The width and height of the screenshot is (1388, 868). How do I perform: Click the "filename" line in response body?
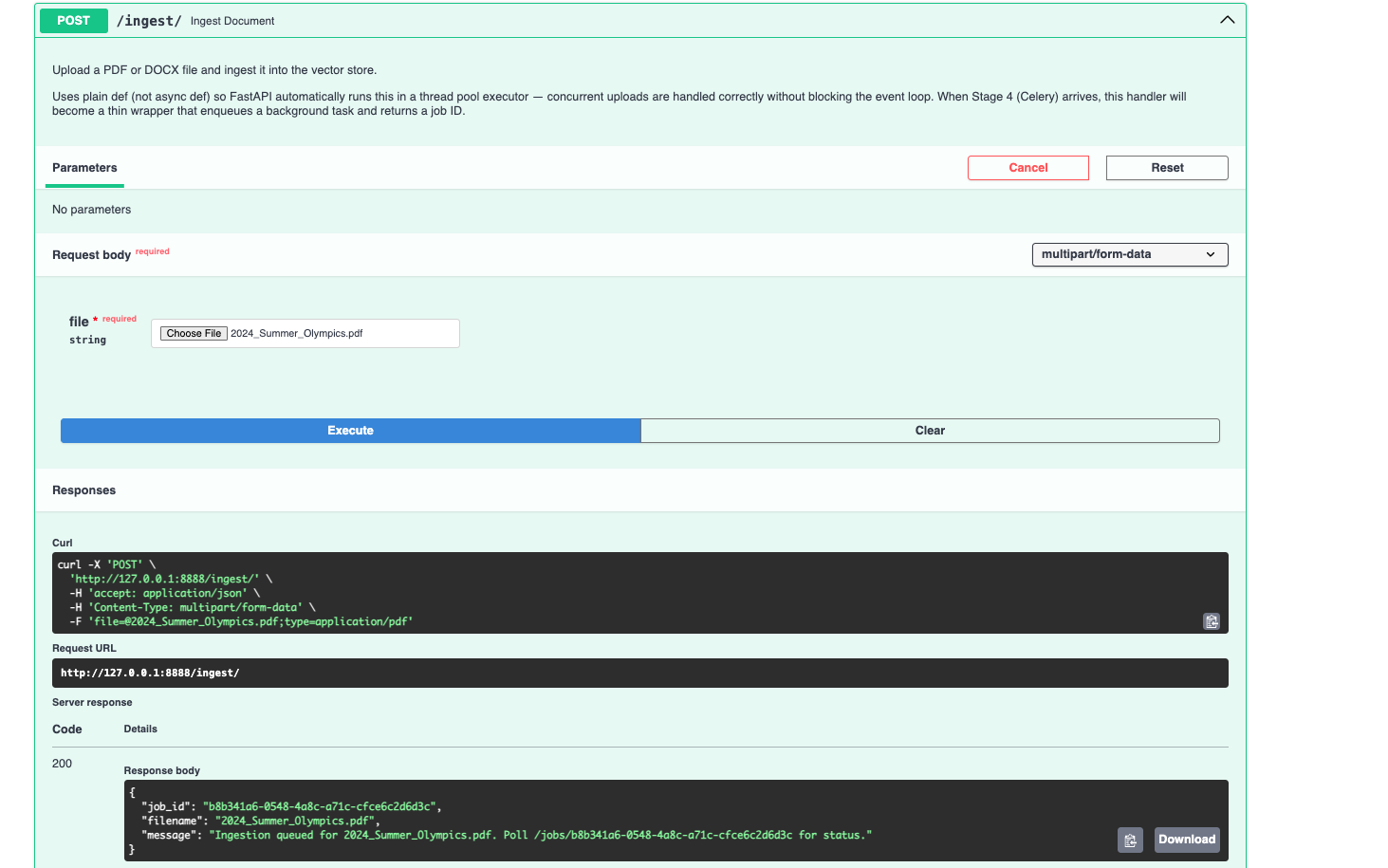click(261, 821)
